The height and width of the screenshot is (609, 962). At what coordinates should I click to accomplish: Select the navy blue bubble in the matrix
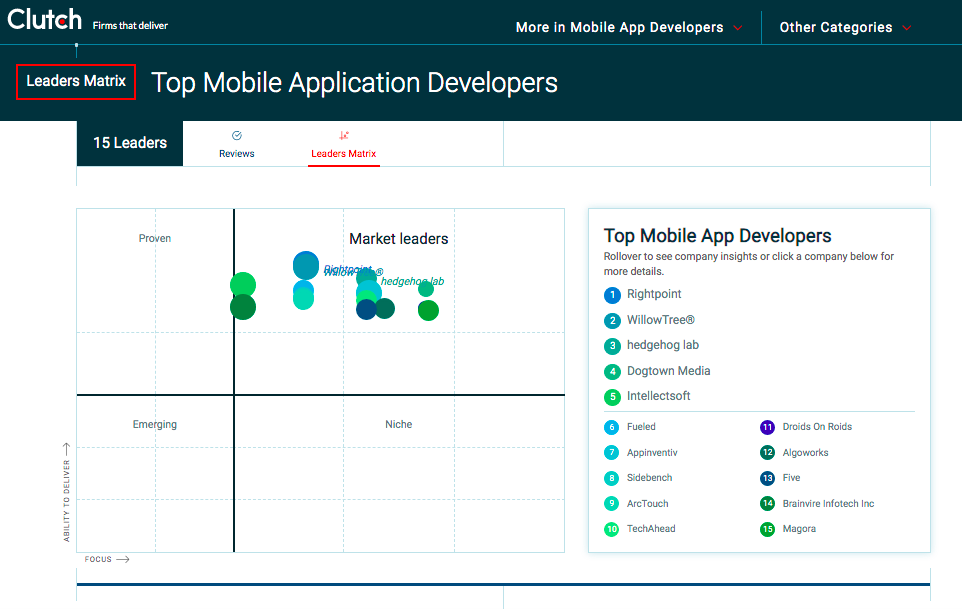(x=366, y=309)
